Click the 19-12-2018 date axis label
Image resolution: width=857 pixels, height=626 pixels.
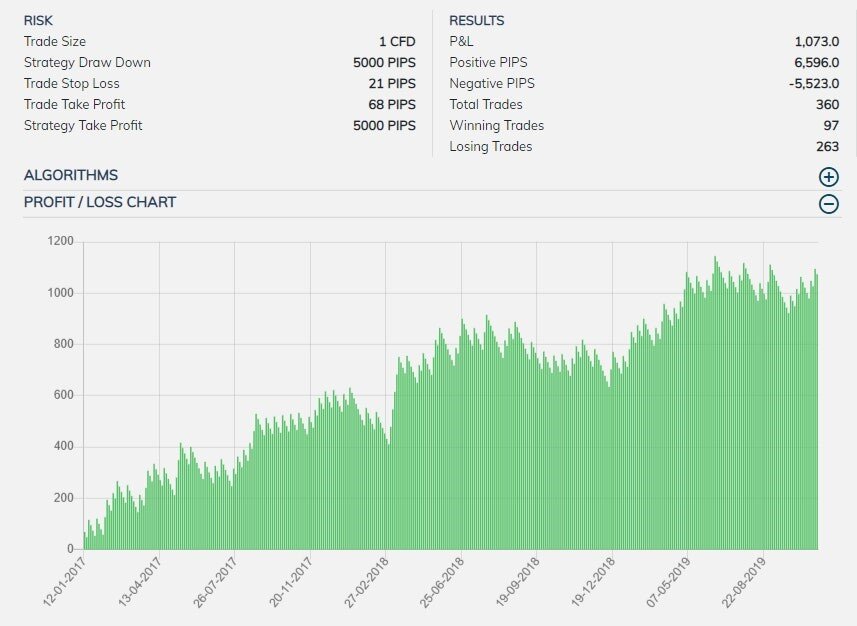(x=592, y=581)
